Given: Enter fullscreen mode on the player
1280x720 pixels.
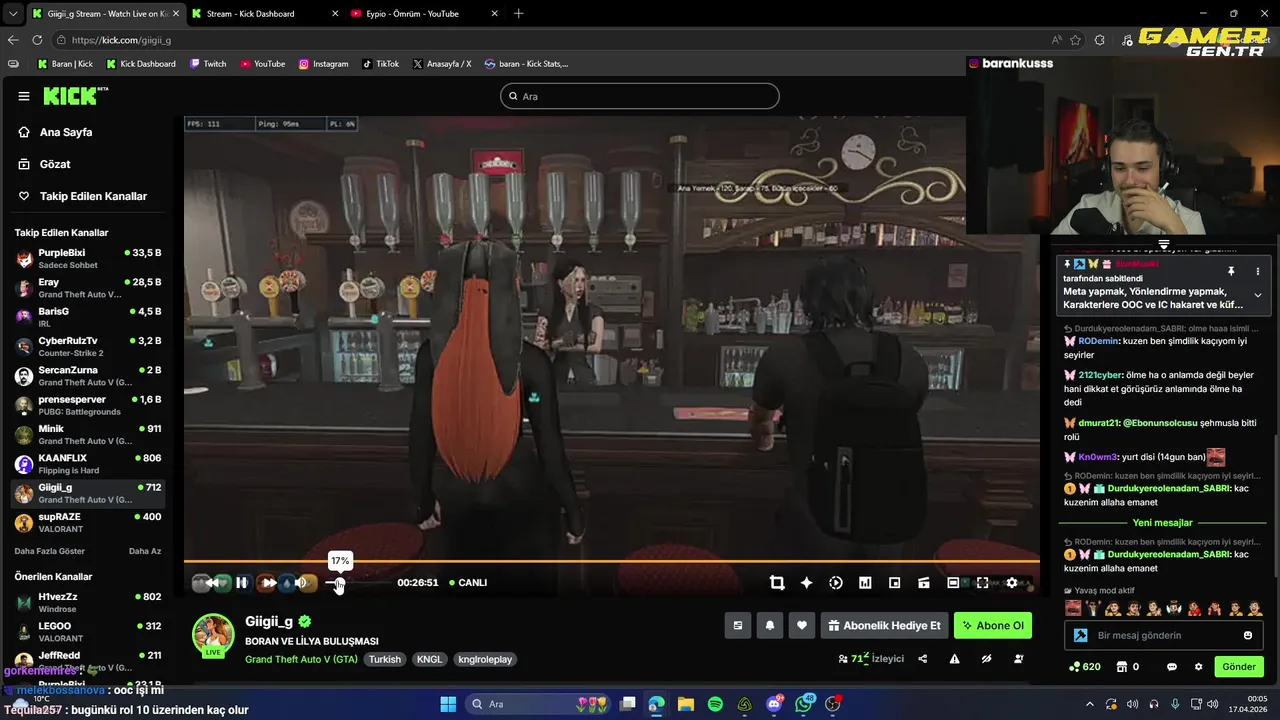Looking at the screenshot, I should coord(983,583).
